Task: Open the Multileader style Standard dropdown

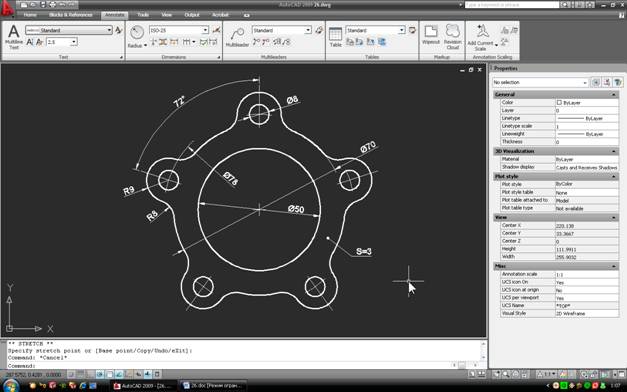Action: [308, 30]
